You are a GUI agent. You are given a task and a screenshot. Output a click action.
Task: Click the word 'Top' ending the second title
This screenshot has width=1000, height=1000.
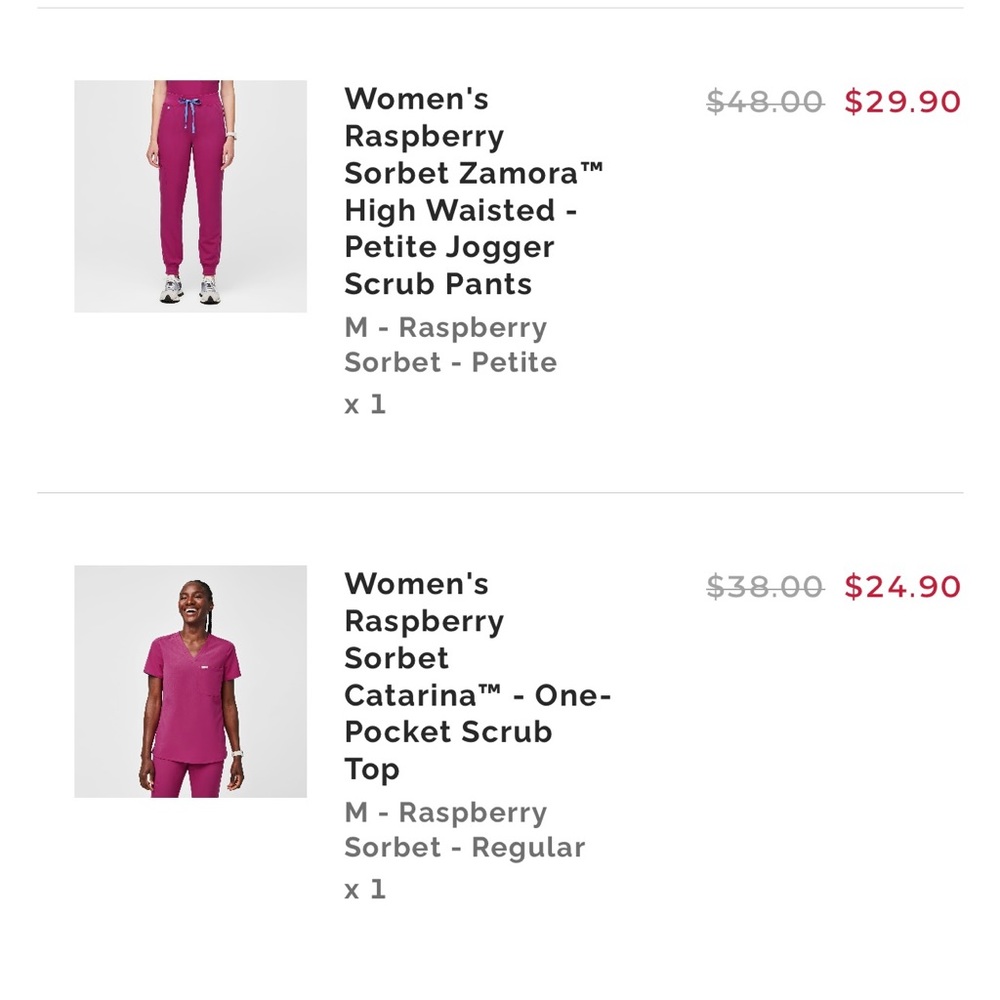tap(372, 770)
